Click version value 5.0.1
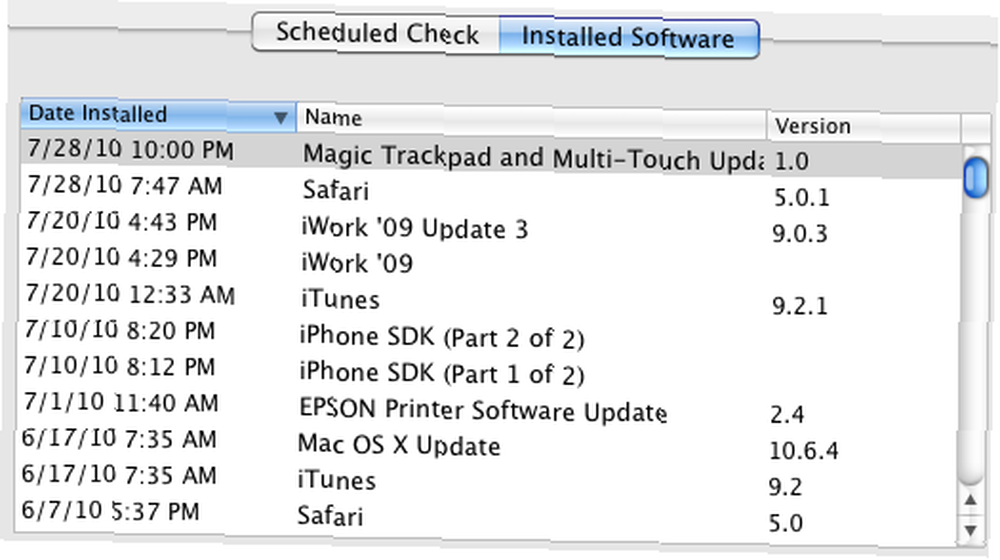 tap(802, 198)
